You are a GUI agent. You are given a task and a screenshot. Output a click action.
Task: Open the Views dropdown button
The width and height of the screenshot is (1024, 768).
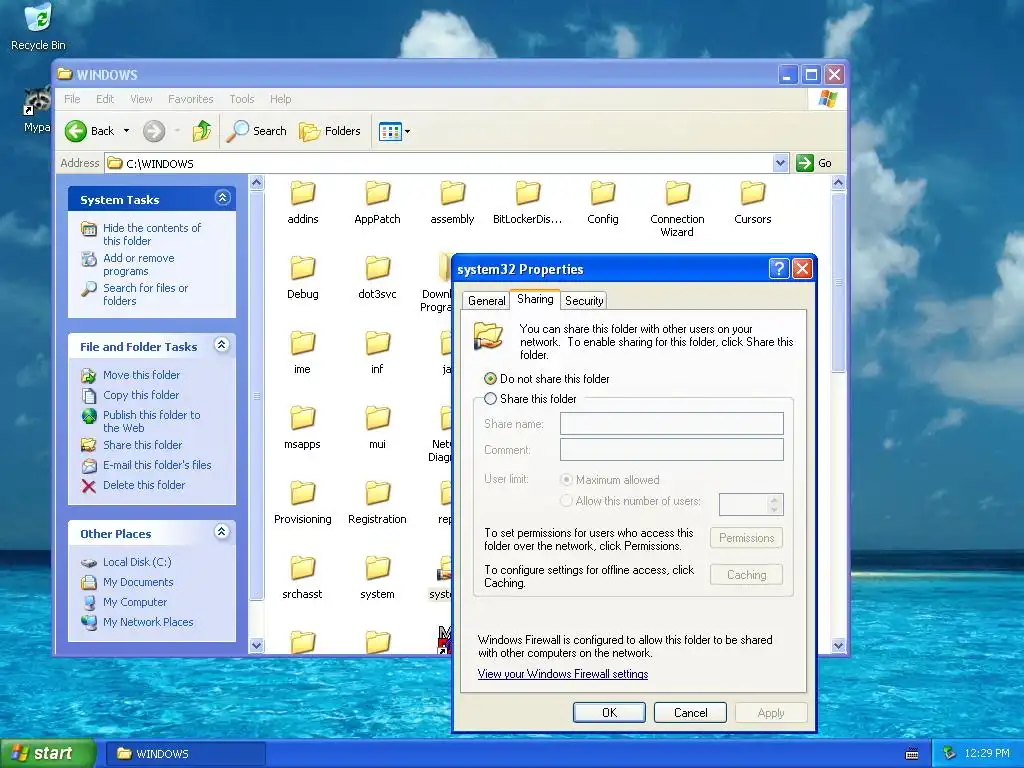coord(394,131)
